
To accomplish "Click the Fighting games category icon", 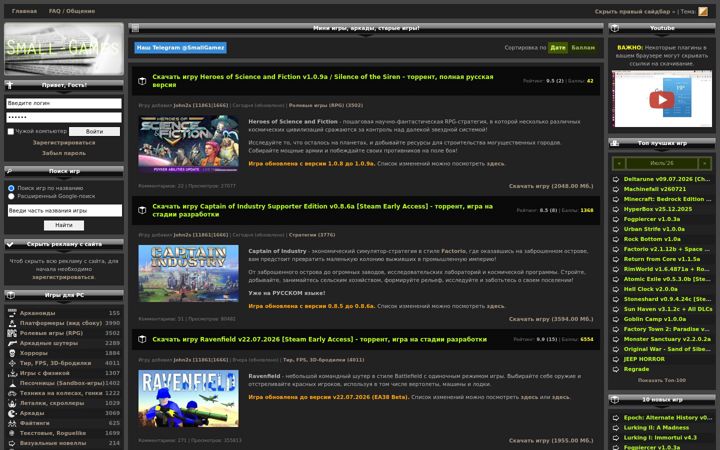I will point(12,423).
